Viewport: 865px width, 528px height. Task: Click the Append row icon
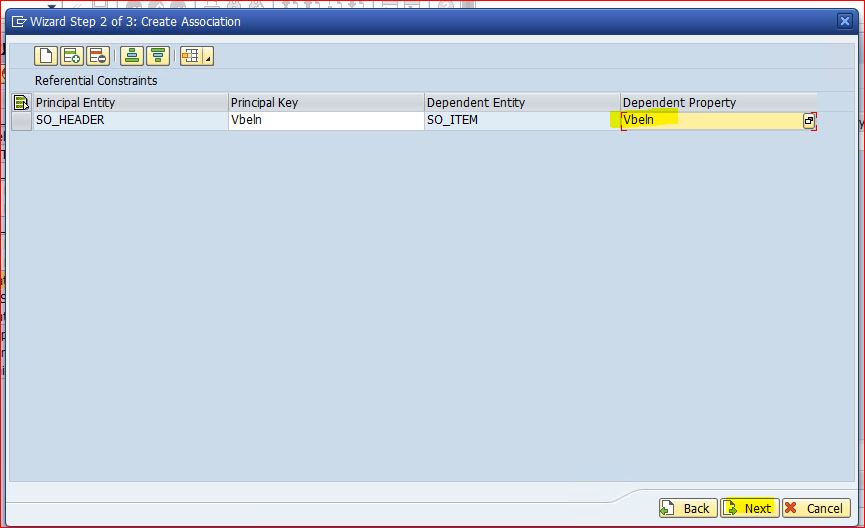[x=72, y=56]
